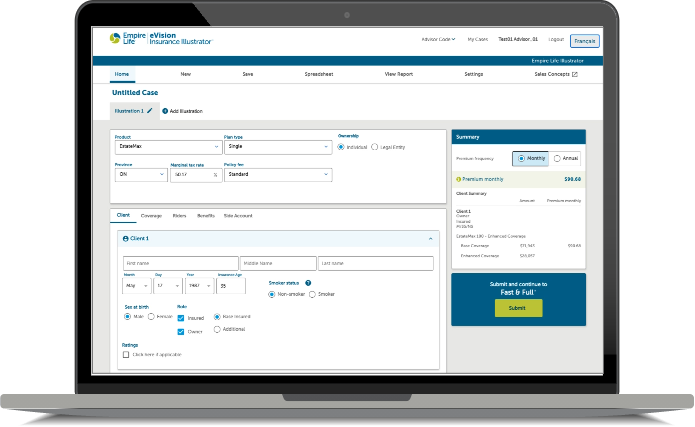Screen dimensions: 695x427
Task: Open Sales Concepts via external link icon
Action: [x=574, y=75]
